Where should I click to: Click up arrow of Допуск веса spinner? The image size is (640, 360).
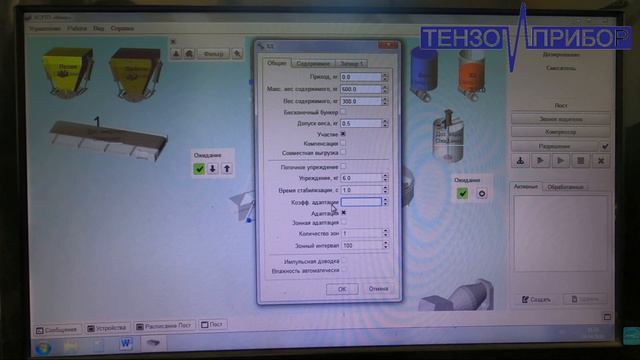pyautogui.click(x=385, y=121)
